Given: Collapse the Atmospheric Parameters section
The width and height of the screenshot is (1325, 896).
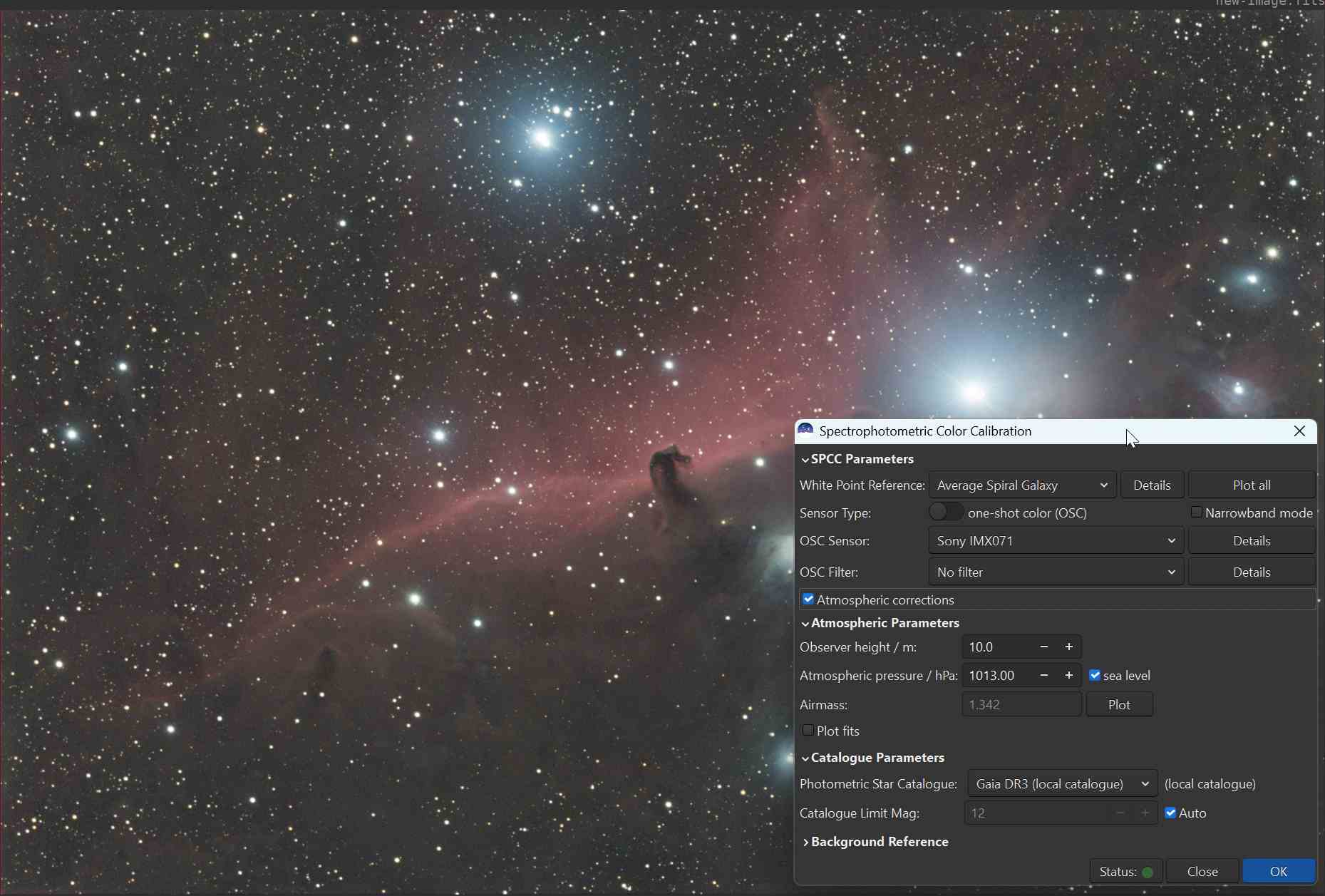Looking at the screenshot, I should (884, 623).
